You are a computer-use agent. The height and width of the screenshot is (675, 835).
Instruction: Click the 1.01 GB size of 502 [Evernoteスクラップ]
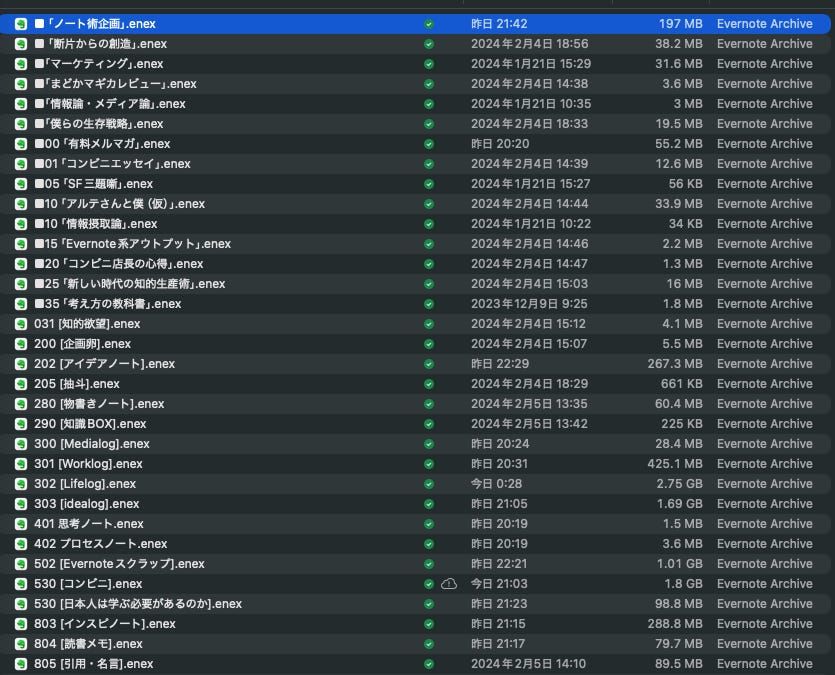pos(680,564)
